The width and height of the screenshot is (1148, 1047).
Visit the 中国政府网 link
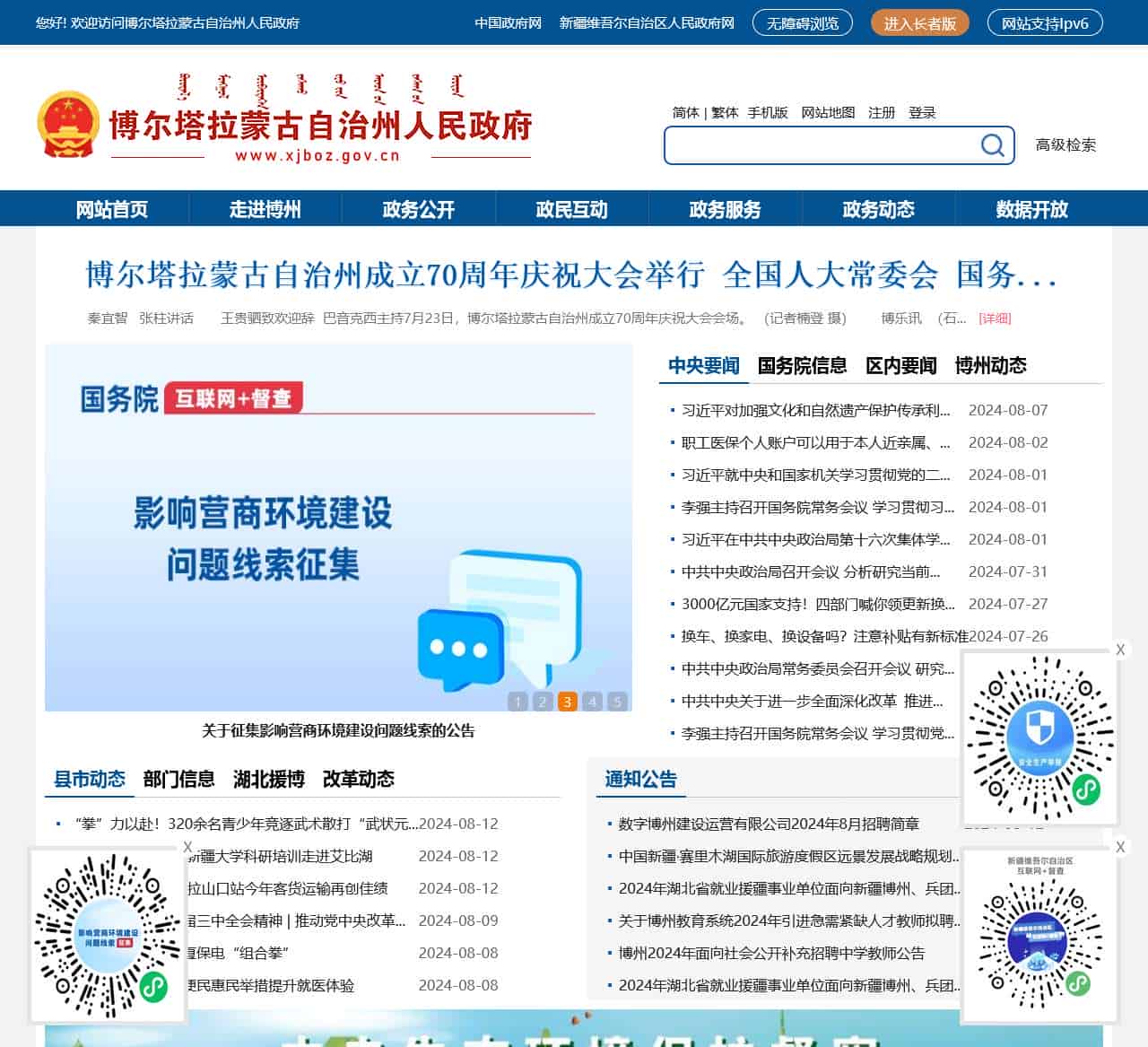(508, 23)
